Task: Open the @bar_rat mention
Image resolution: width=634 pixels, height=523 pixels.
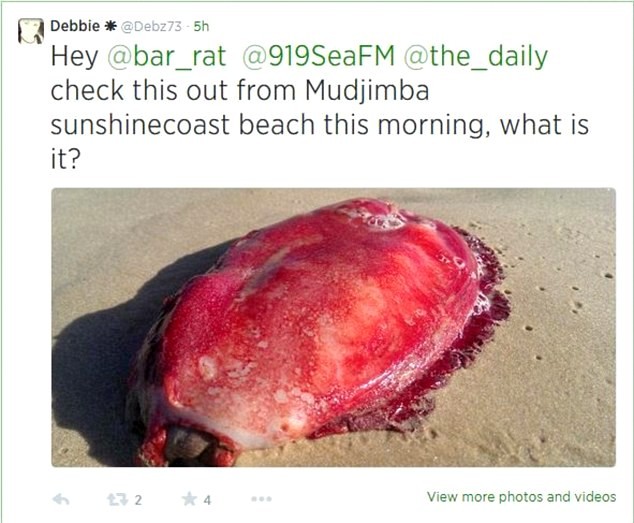Action: point(167,56)
